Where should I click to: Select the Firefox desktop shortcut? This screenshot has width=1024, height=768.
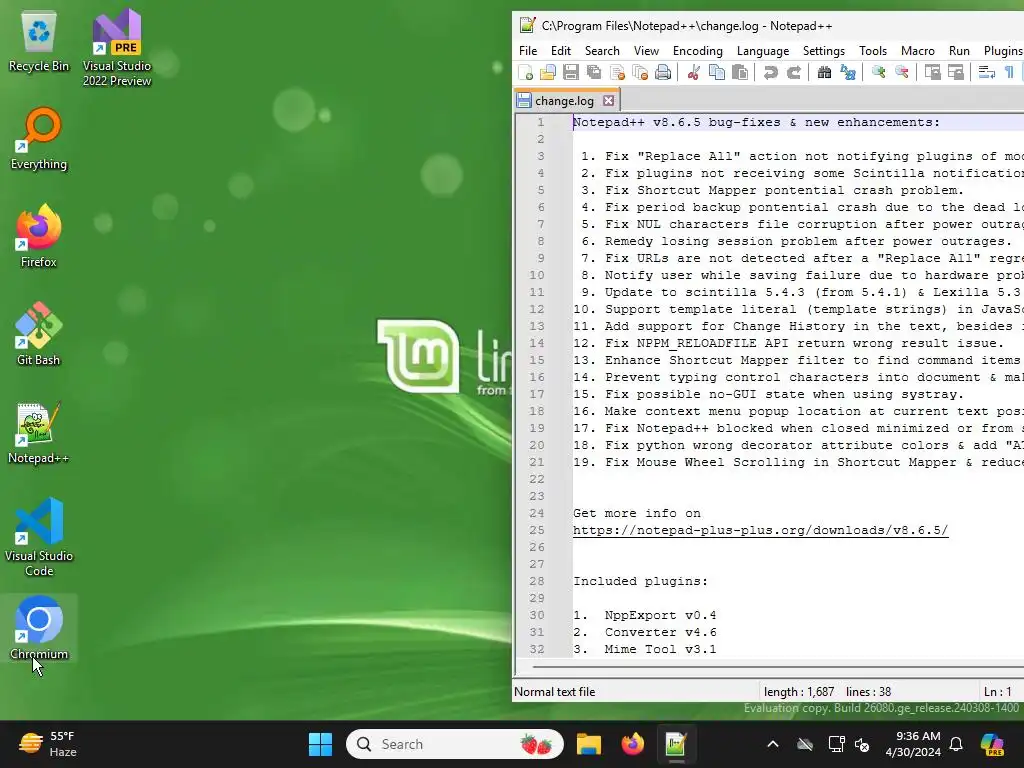click(x=39, y=236)
